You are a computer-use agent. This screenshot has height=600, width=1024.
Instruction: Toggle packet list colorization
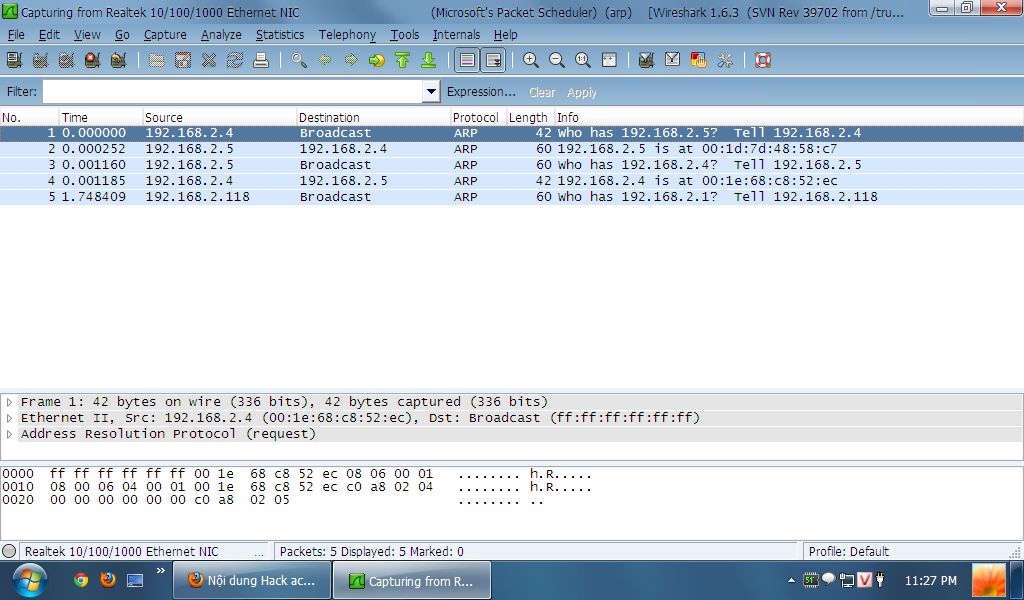[x=466, y=60]
